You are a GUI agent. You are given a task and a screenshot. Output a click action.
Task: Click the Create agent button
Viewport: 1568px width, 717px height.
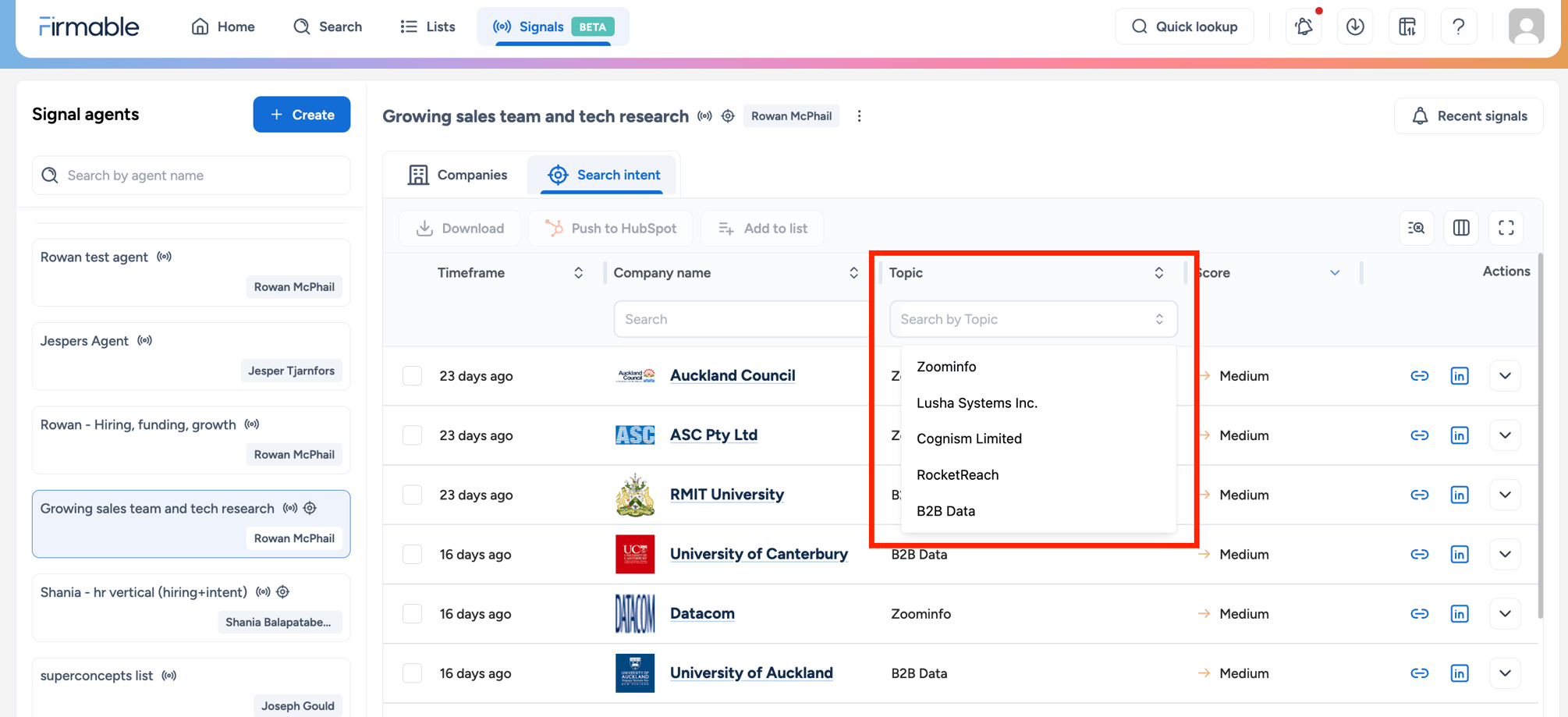(301, 115)
